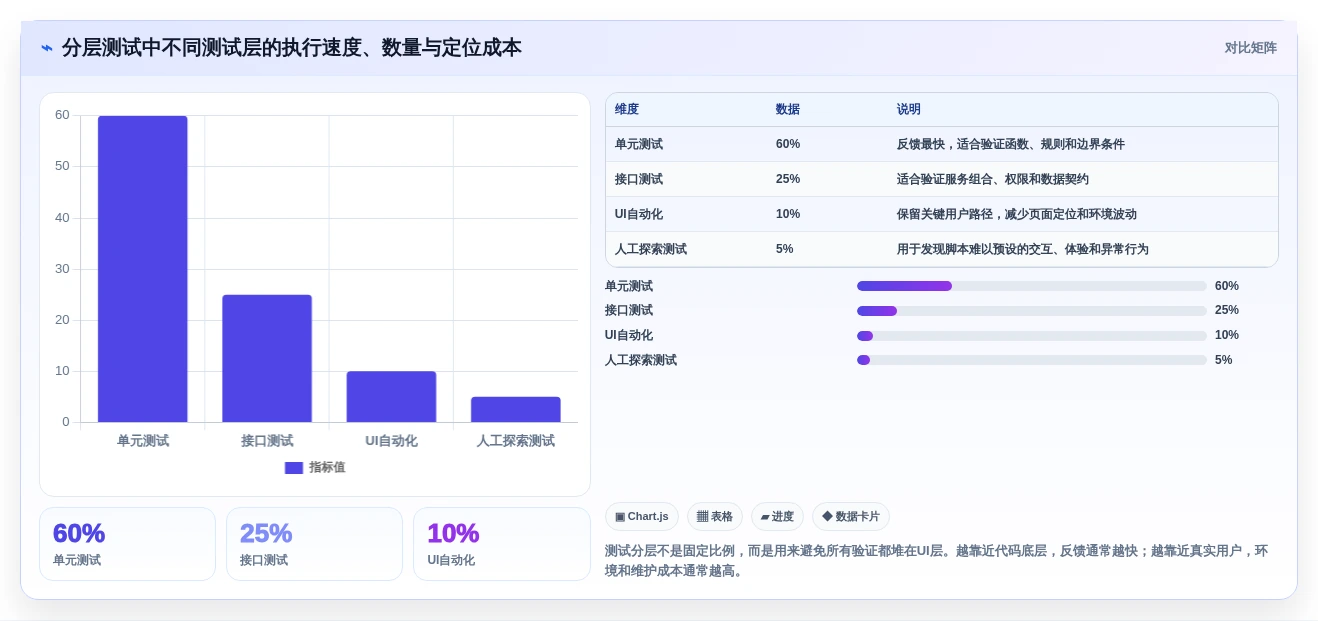
Task: Click description 用于发现脚本难以预设的交互、体验和异常行为
Action: [x=1023, y=249]
